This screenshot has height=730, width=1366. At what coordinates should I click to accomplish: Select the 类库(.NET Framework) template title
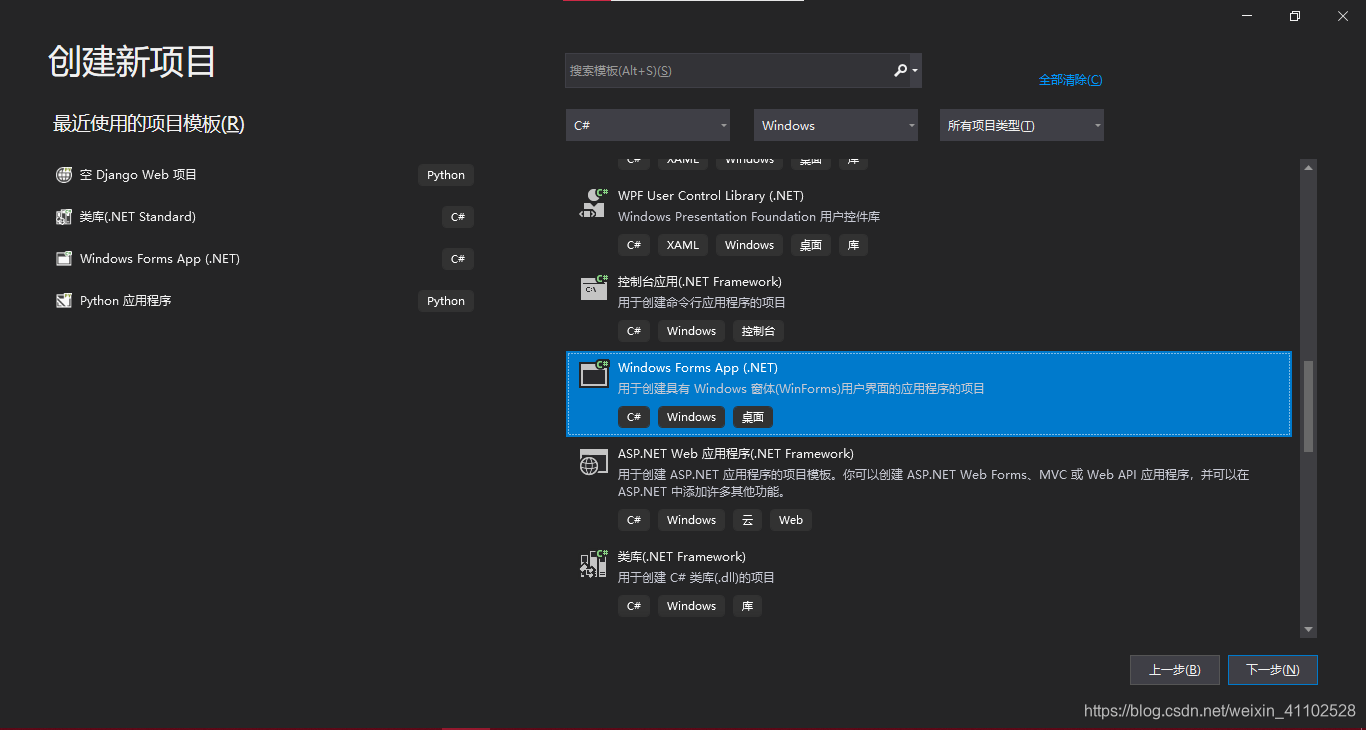[x=681, y=556]
